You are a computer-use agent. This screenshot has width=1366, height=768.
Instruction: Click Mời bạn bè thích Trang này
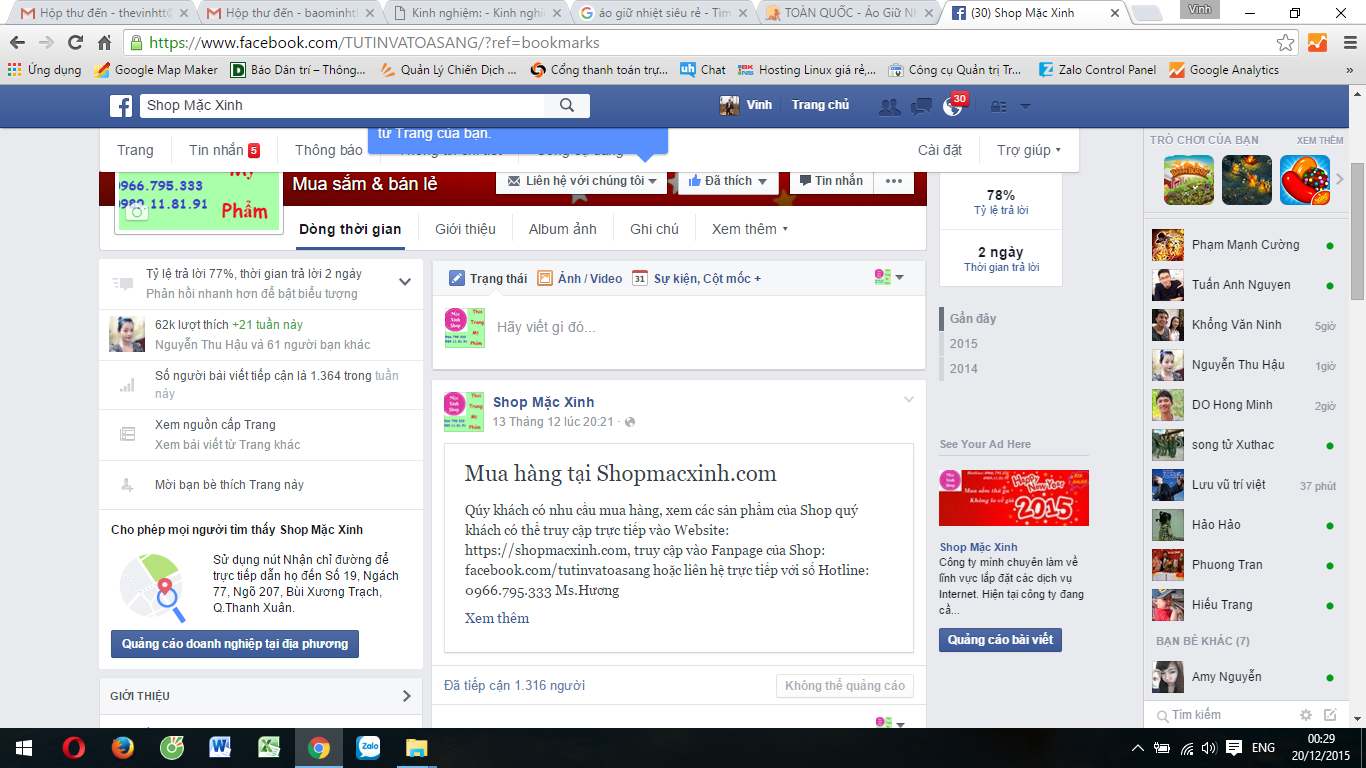pos(229,485)
